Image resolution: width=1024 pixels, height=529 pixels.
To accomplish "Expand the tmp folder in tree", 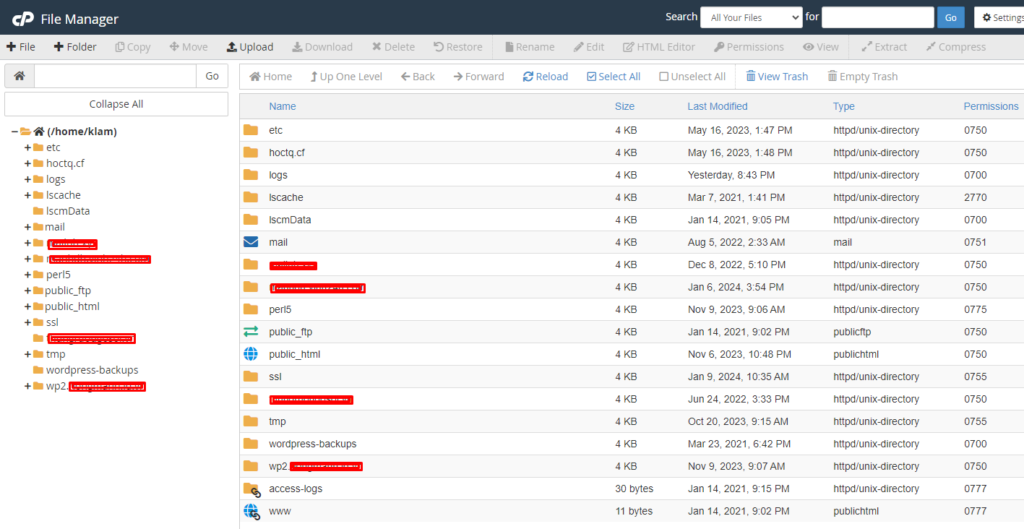I will pyautogui.click(x=27, y=354).
